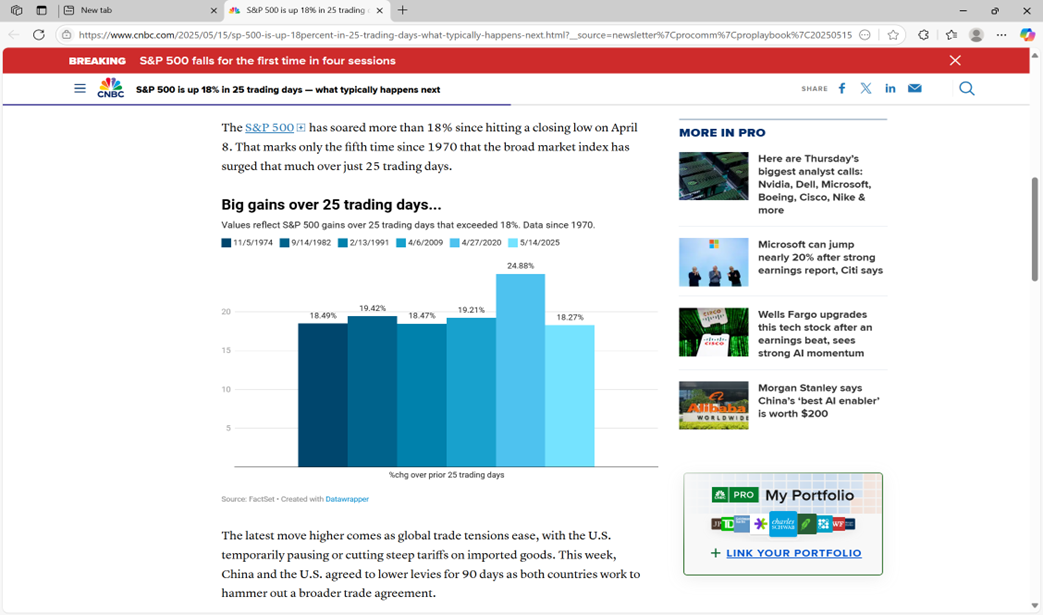Dismiss the breaking news banner

[x=955, y=61]
